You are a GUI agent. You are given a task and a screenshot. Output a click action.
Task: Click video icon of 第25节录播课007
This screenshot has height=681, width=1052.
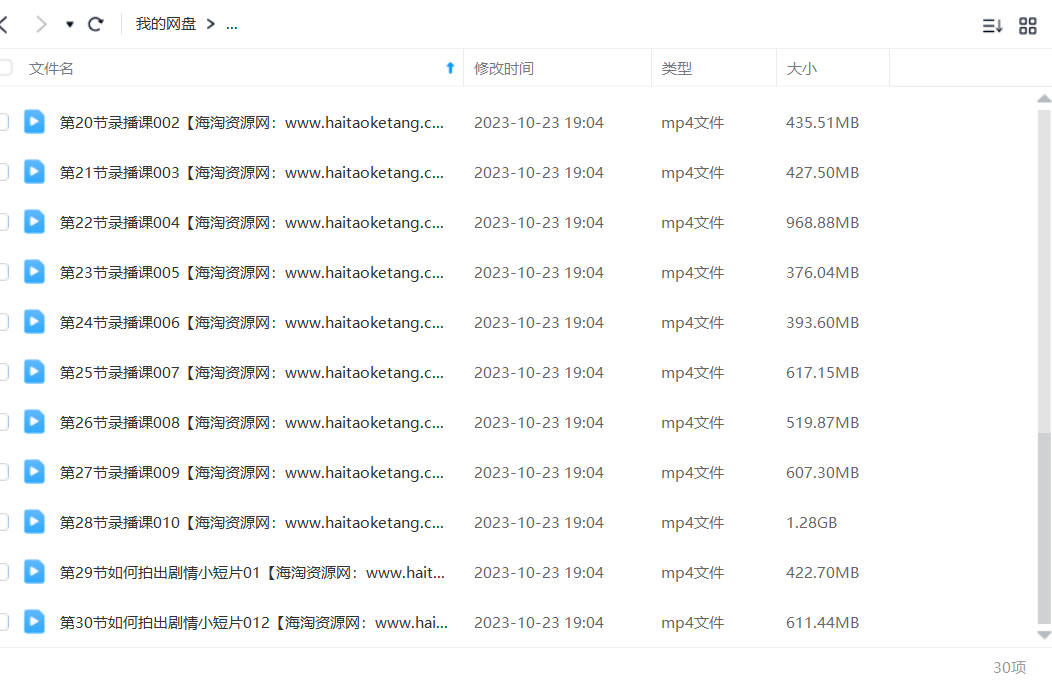[x=34, y=372]
